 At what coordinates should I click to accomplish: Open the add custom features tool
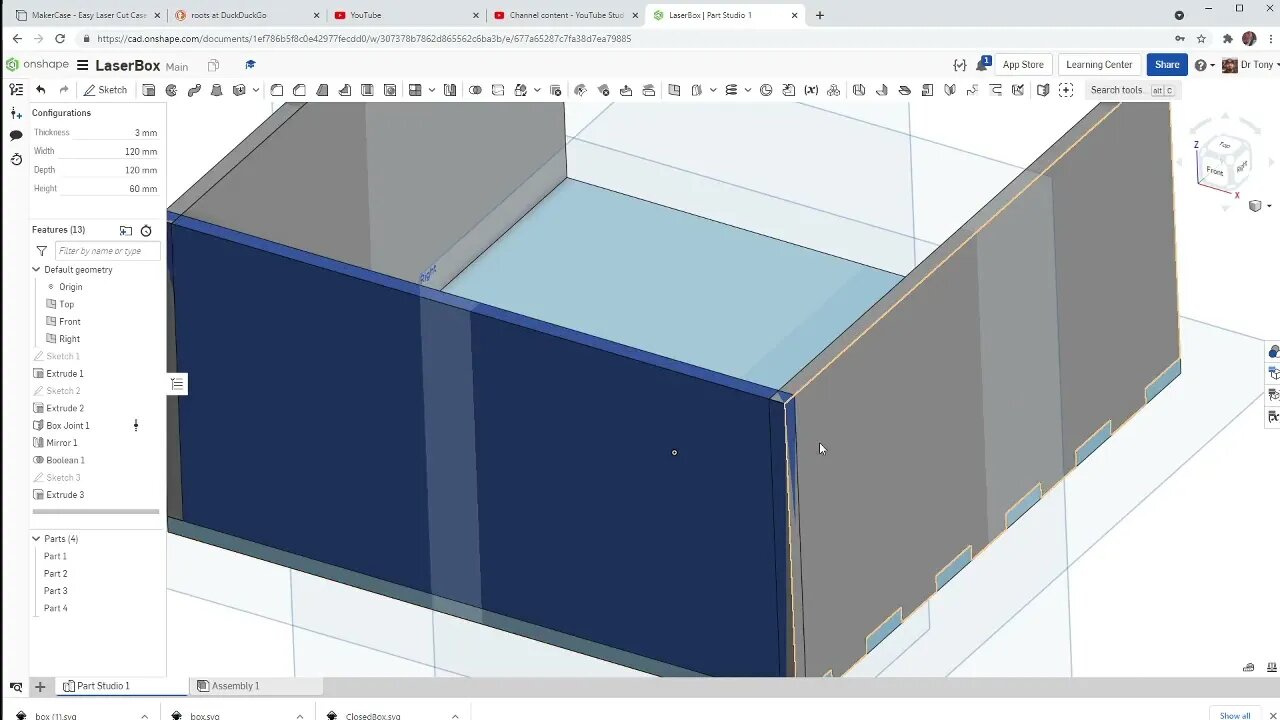point(1066,90)
